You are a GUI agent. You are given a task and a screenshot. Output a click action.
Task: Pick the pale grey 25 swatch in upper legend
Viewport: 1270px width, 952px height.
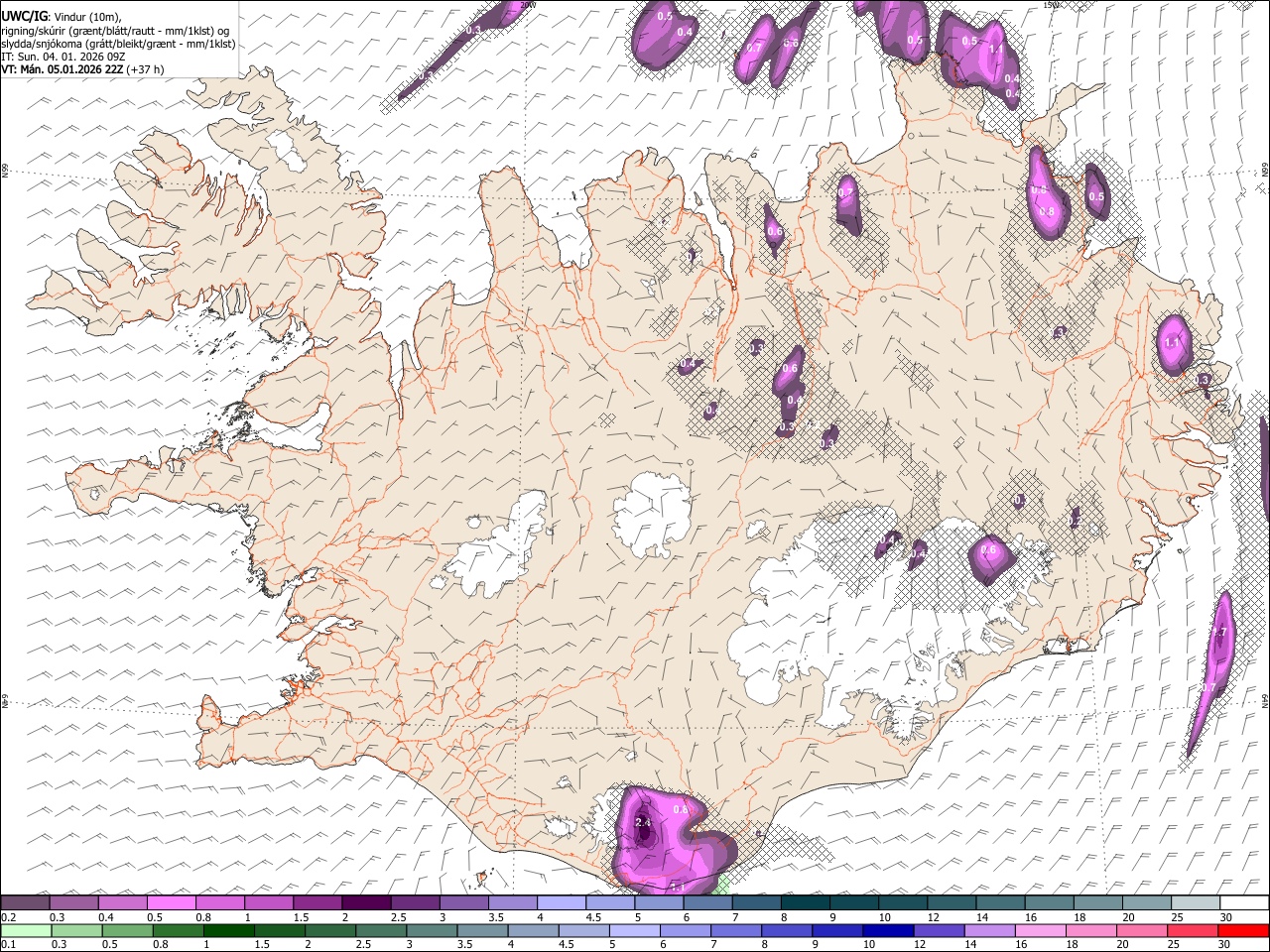pos(1195,903)
